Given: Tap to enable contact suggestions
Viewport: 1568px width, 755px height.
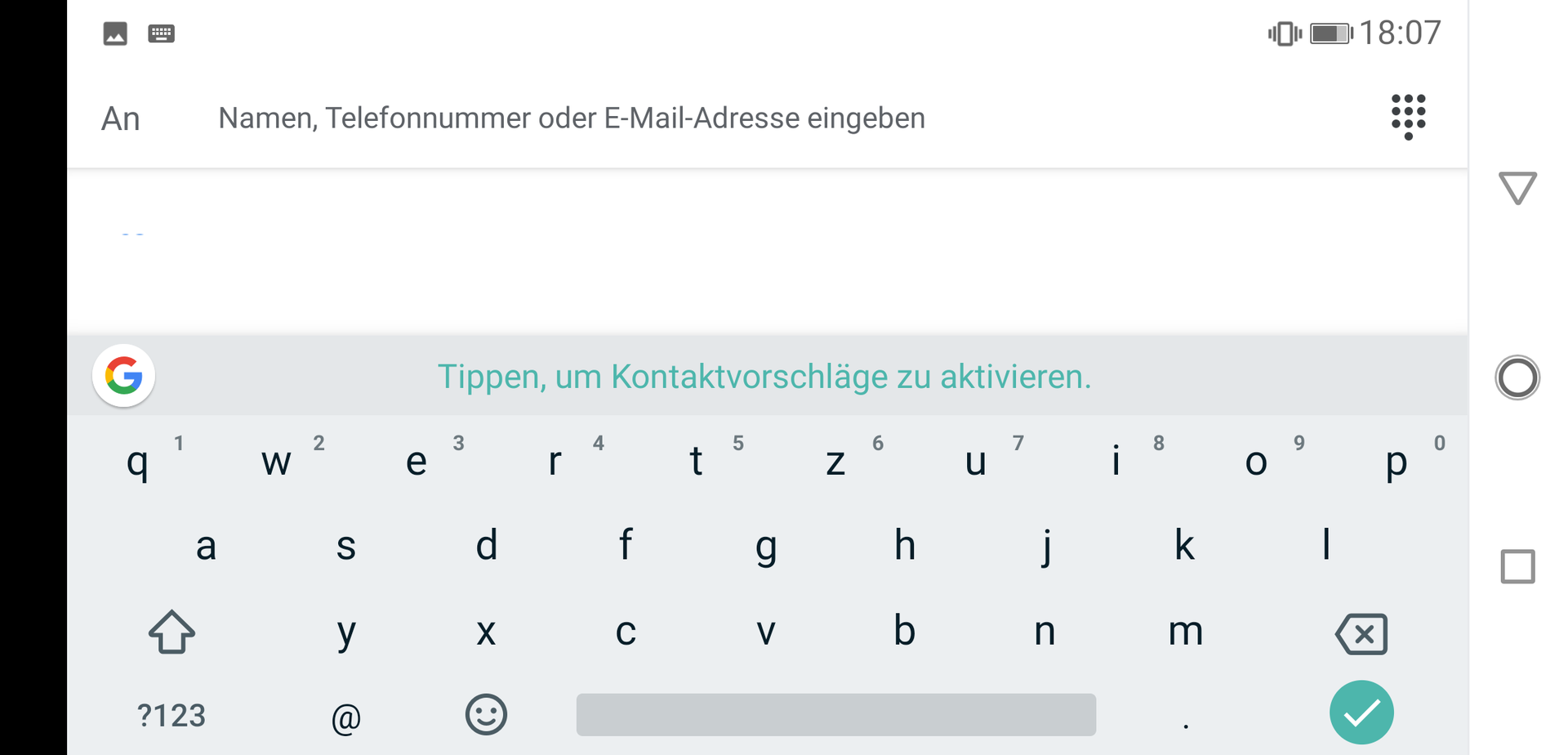Looking at the screenshot, I should pyautogui.click(x=764, y=377).
